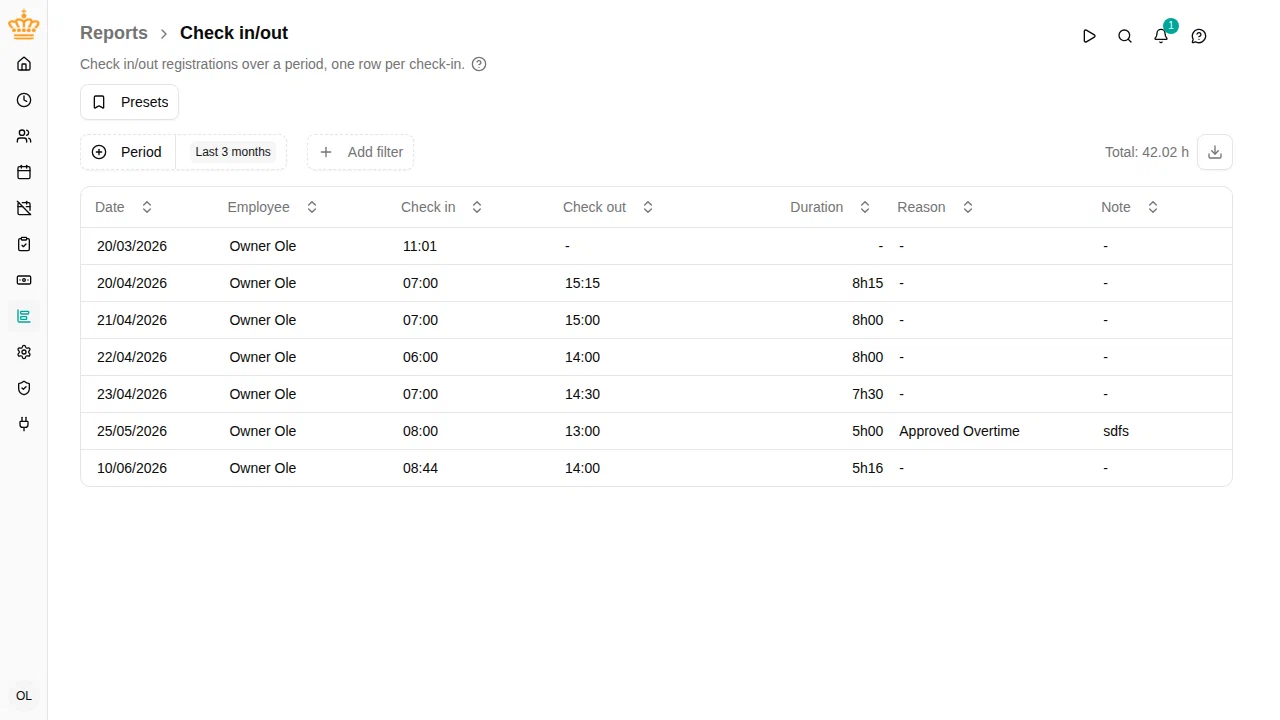The image size is (1280, 720).
Task: Sort by the Date column arrows
Action: pyautogui.click(x=147, y=207)
